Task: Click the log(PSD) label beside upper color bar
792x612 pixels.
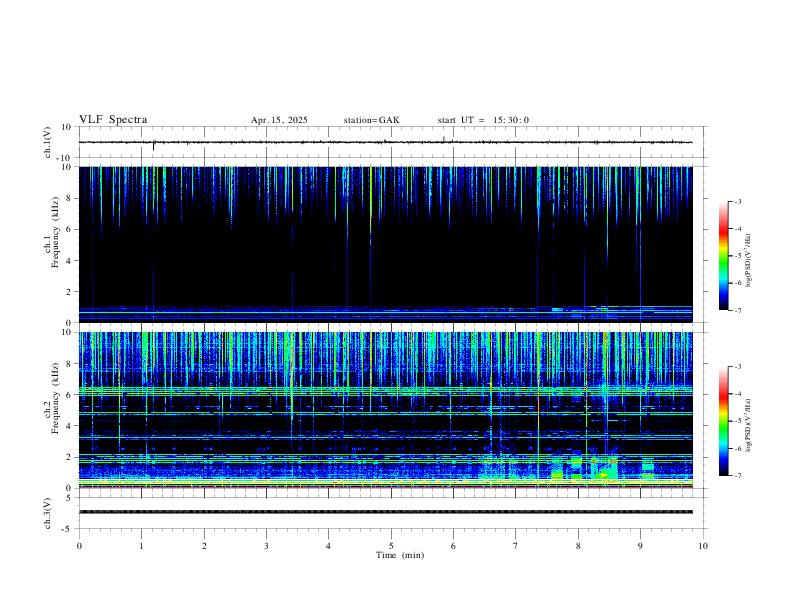Action: pyautogui.click(x=748, y=260)
